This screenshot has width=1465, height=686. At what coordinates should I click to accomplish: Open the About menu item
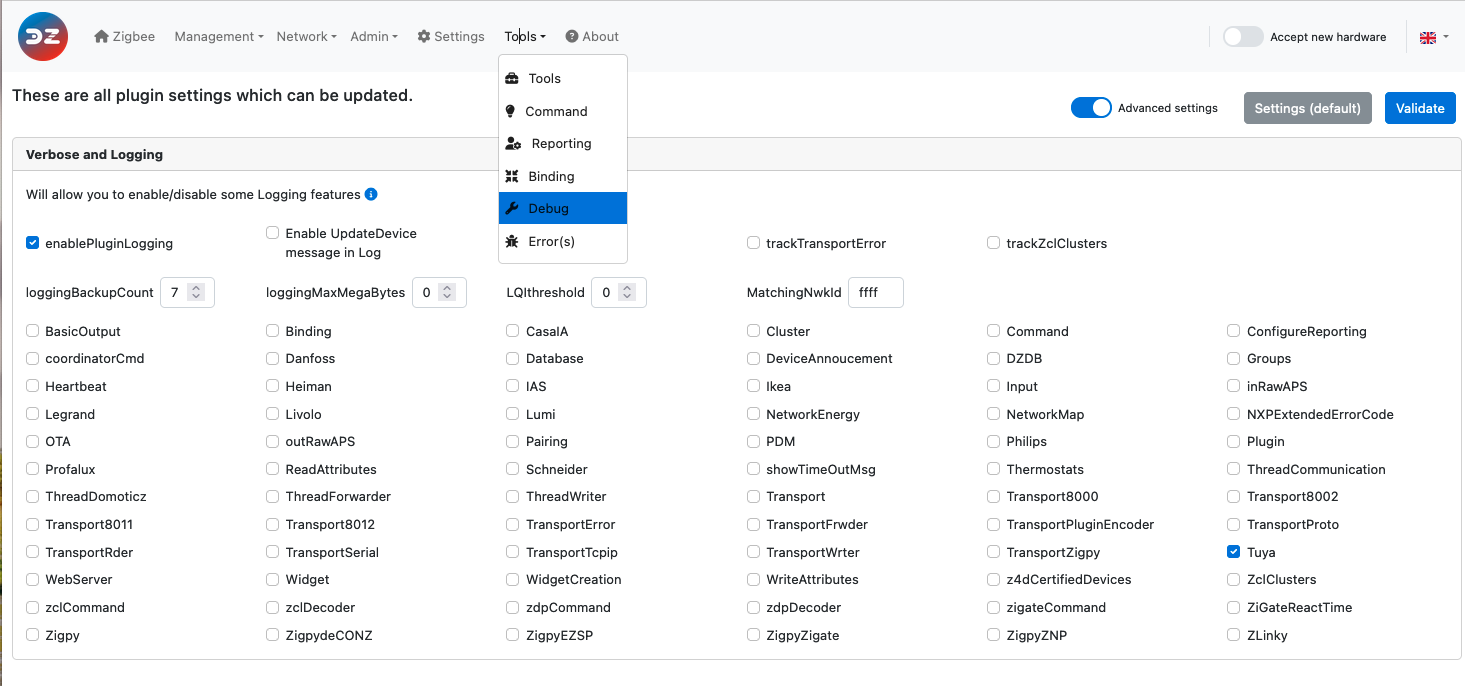point(592,37)
